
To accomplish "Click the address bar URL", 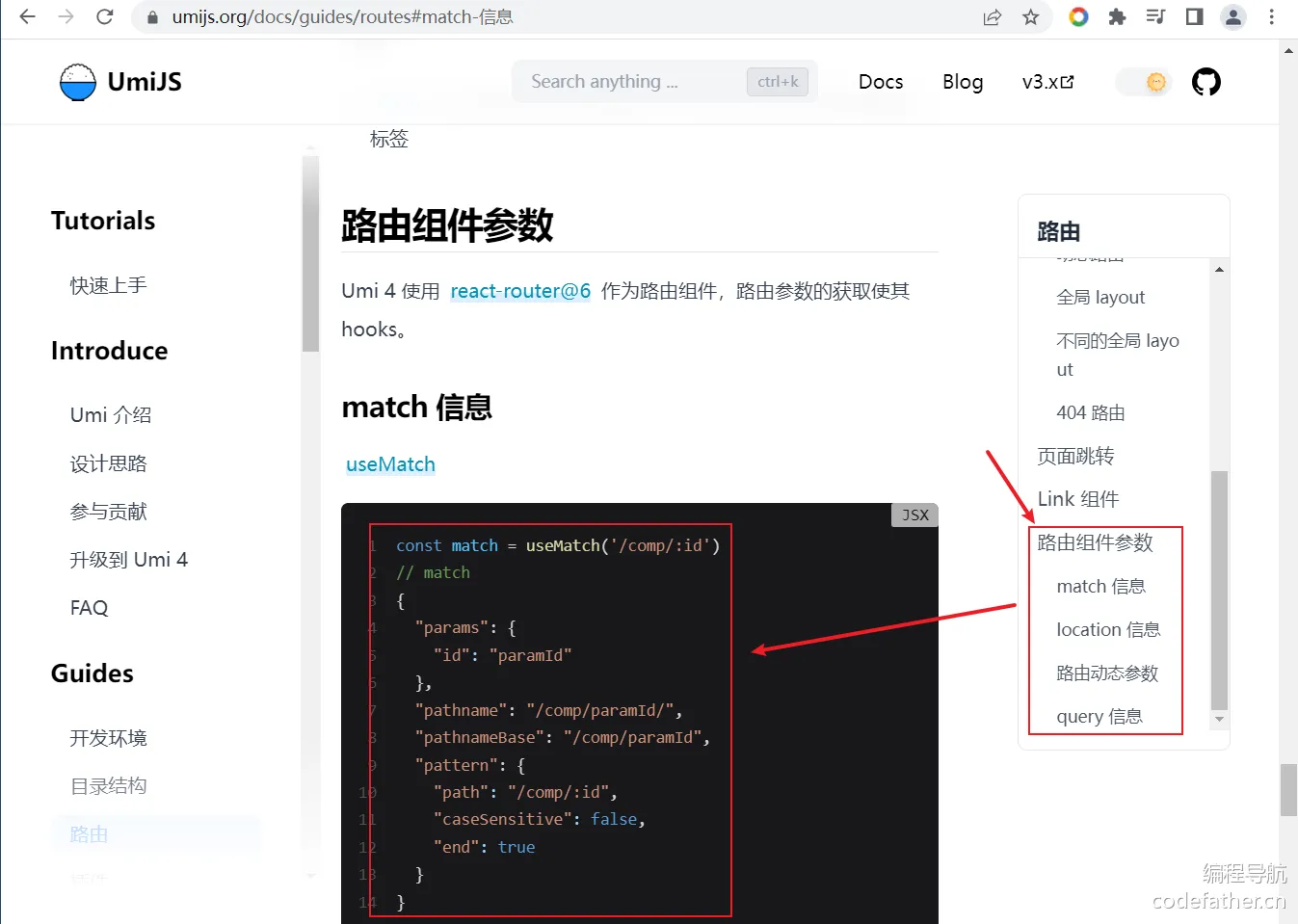I will [342, 17].
